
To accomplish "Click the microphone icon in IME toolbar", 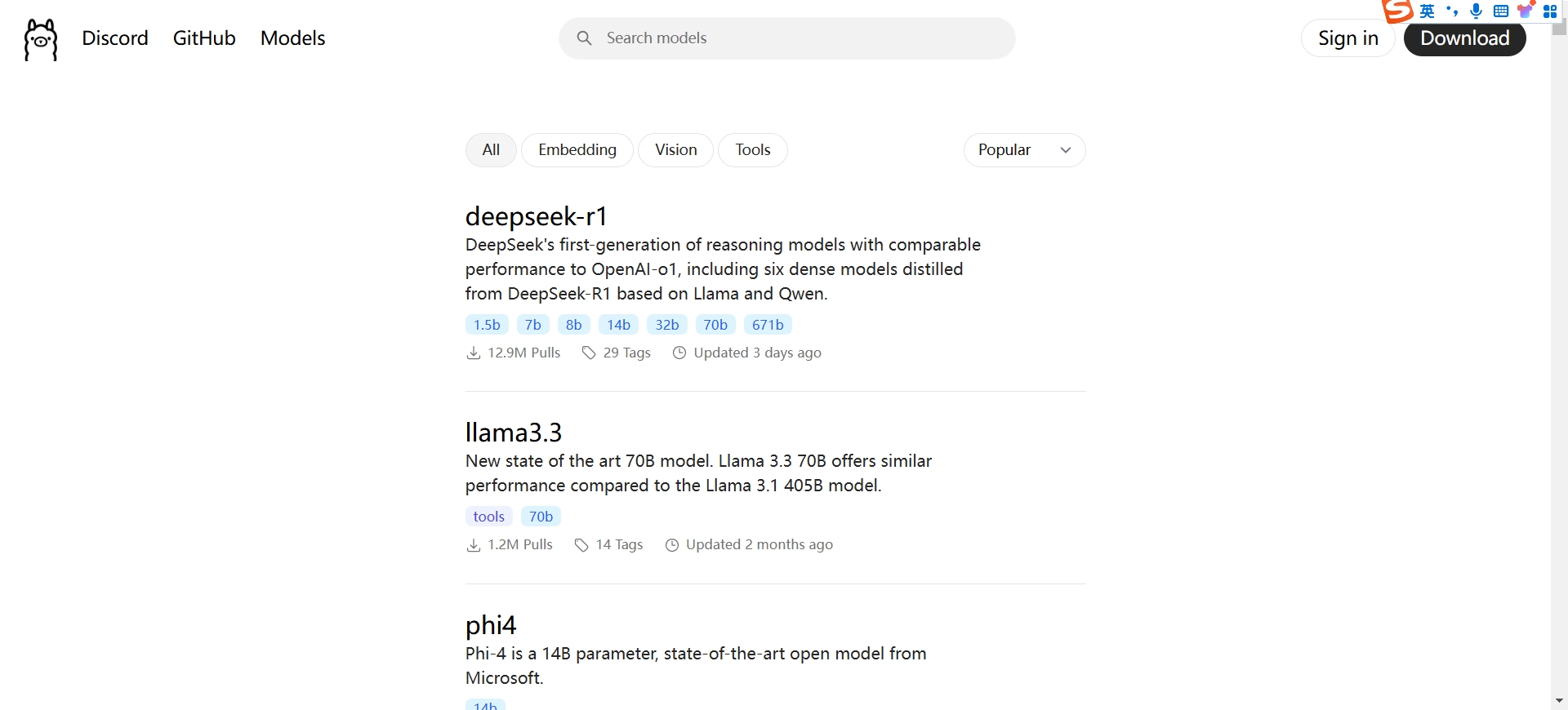I will point(1476,11).
